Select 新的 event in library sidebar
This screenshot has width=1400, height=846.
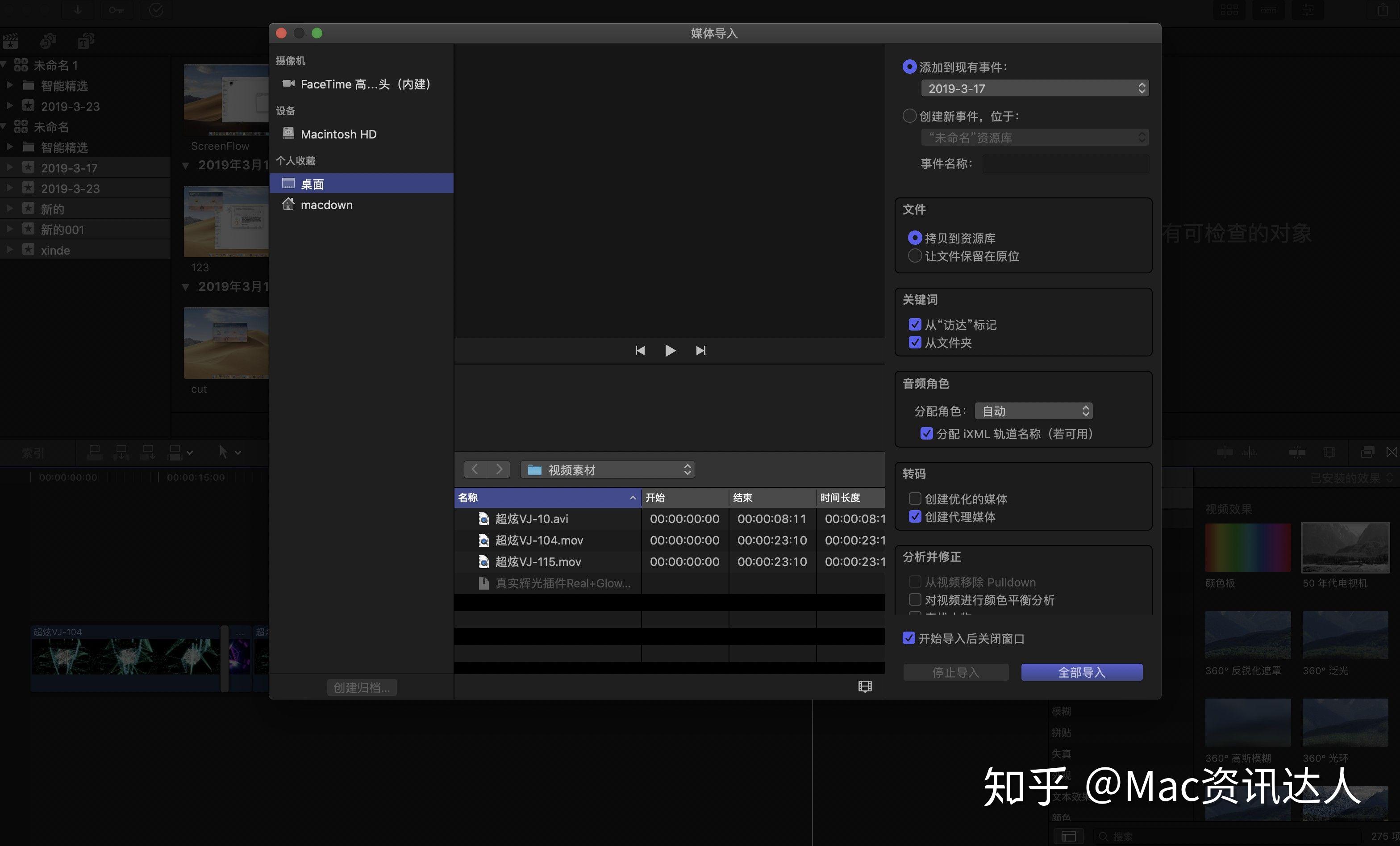click(85, 209)
